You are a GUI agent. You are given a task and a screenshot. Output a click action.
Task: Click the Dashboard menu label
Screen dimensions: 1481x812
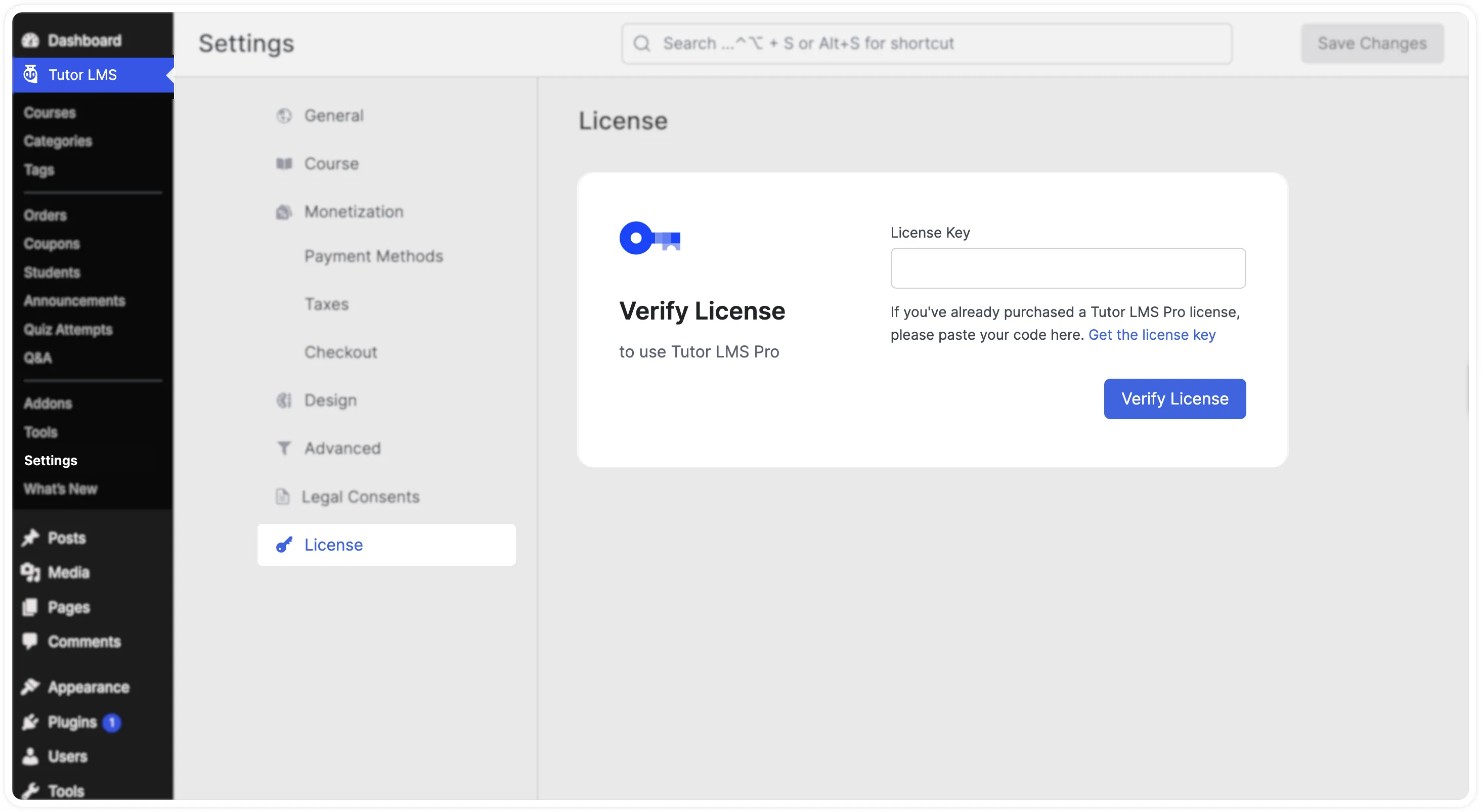tap(84, 40)
